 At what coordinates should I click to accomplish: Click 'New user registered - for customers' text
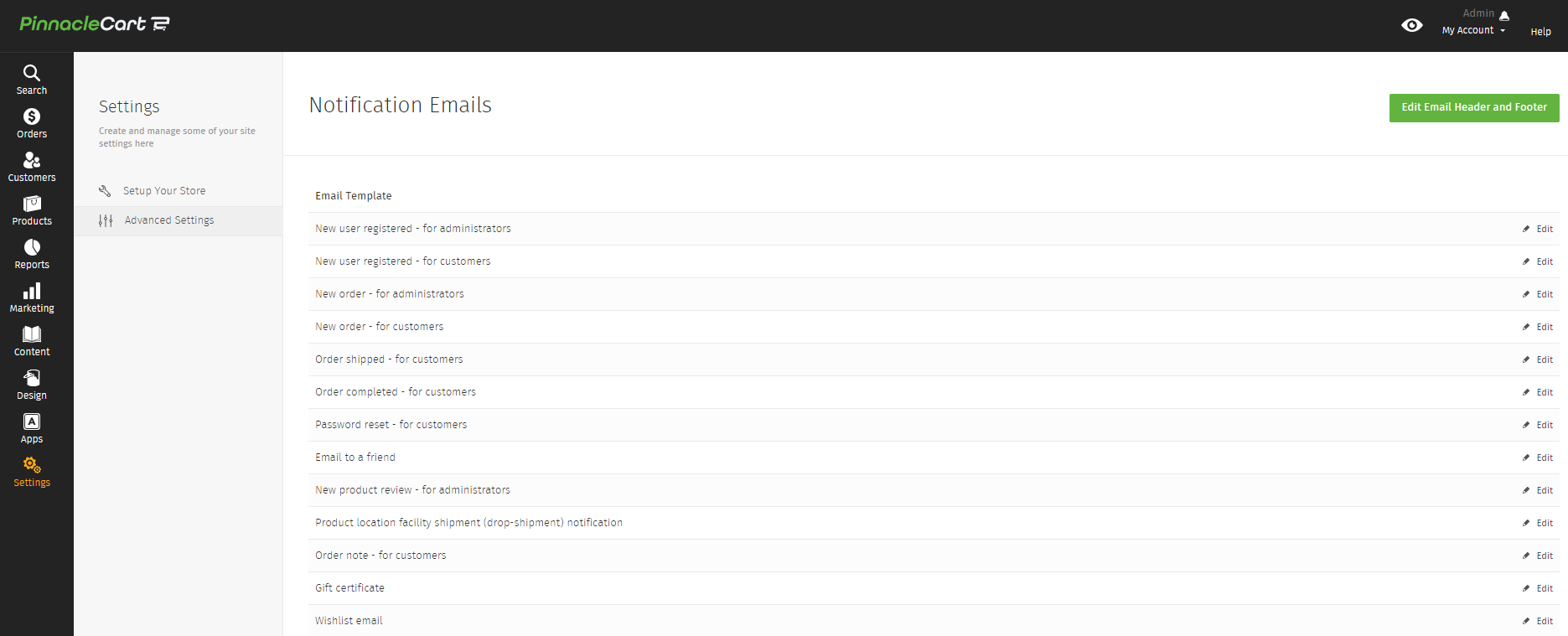tap(403, 261)
